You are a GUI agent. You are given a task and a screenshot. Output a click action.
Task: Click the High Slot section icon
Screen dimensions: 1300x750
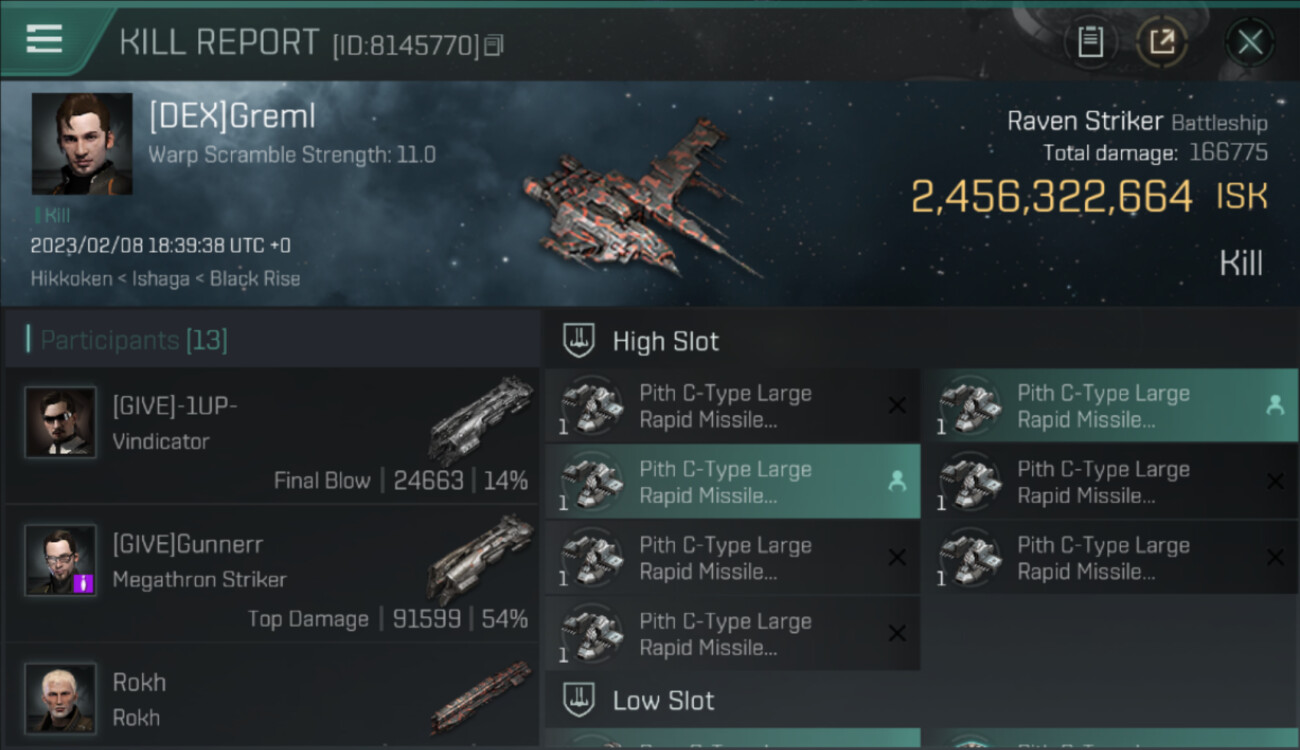coord(579,341)
